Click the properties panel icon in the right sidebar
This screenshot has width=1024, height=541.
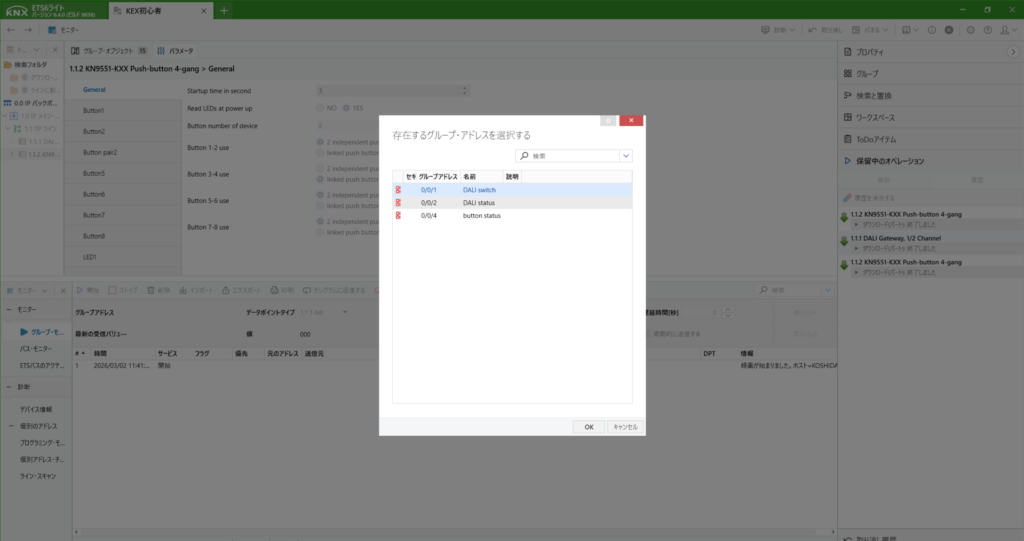[x=847, y=52]
